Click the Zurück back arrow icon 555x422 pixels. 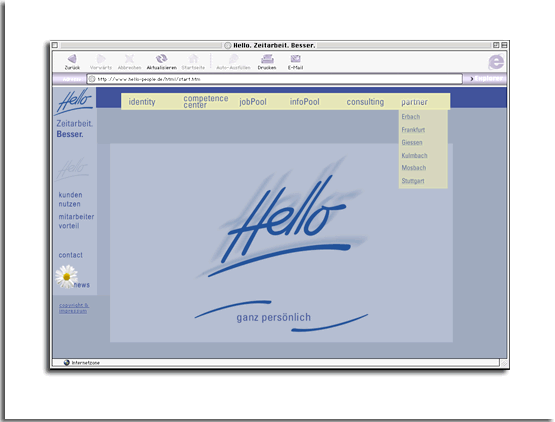[x=72, y=59]
